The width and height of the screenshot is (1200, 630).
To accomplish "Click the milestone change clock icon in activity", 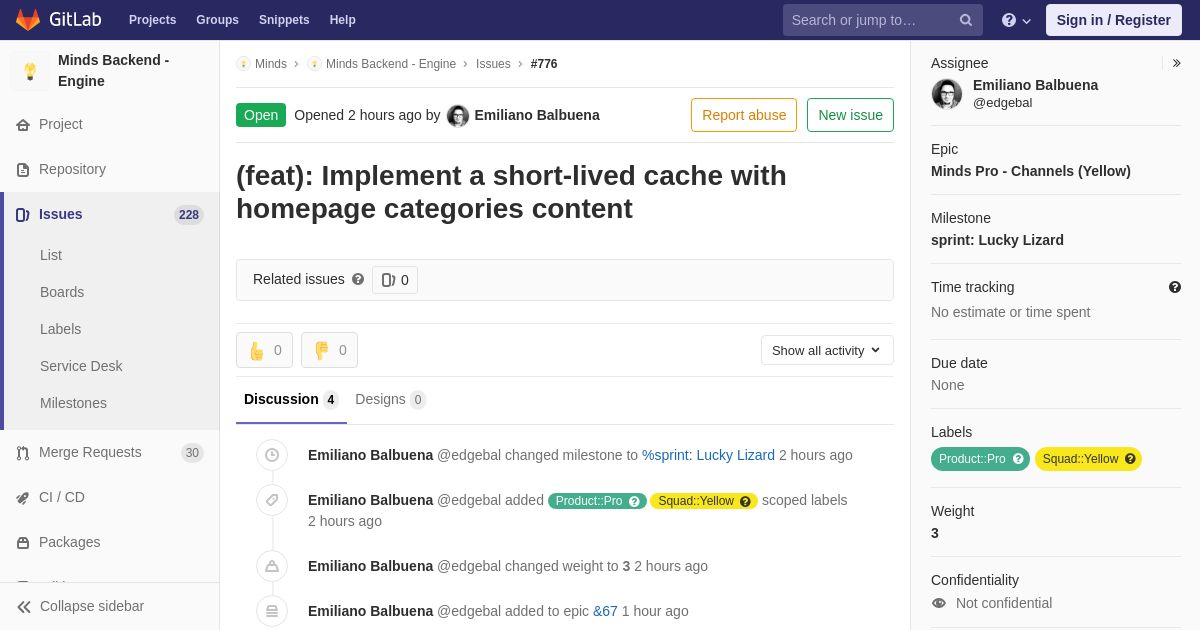I will coord(272,455).
